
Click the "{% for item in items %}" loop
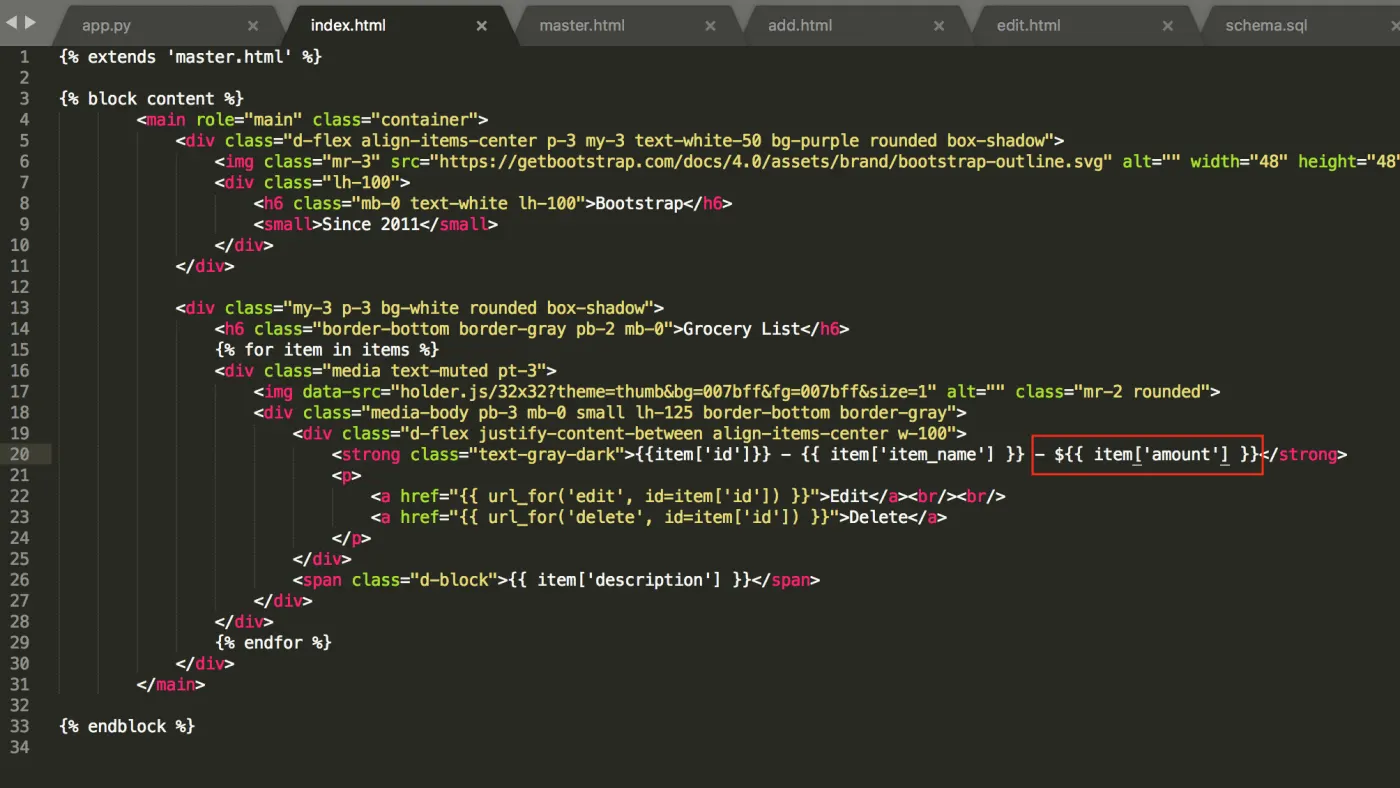tap(327, 350)
